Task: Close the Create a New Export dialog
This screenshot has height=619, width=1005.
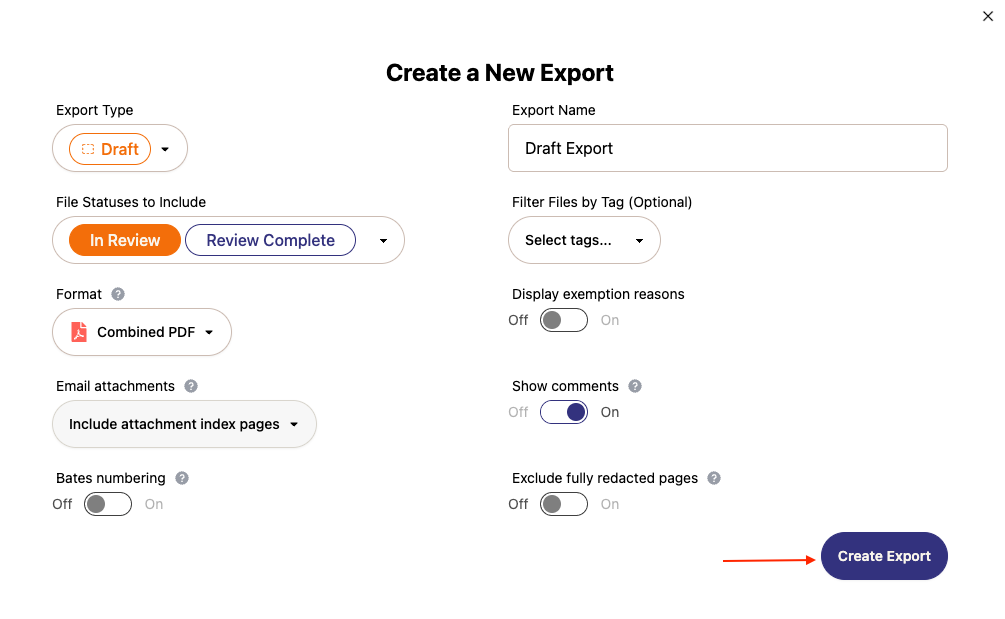Action: (988, 16)
